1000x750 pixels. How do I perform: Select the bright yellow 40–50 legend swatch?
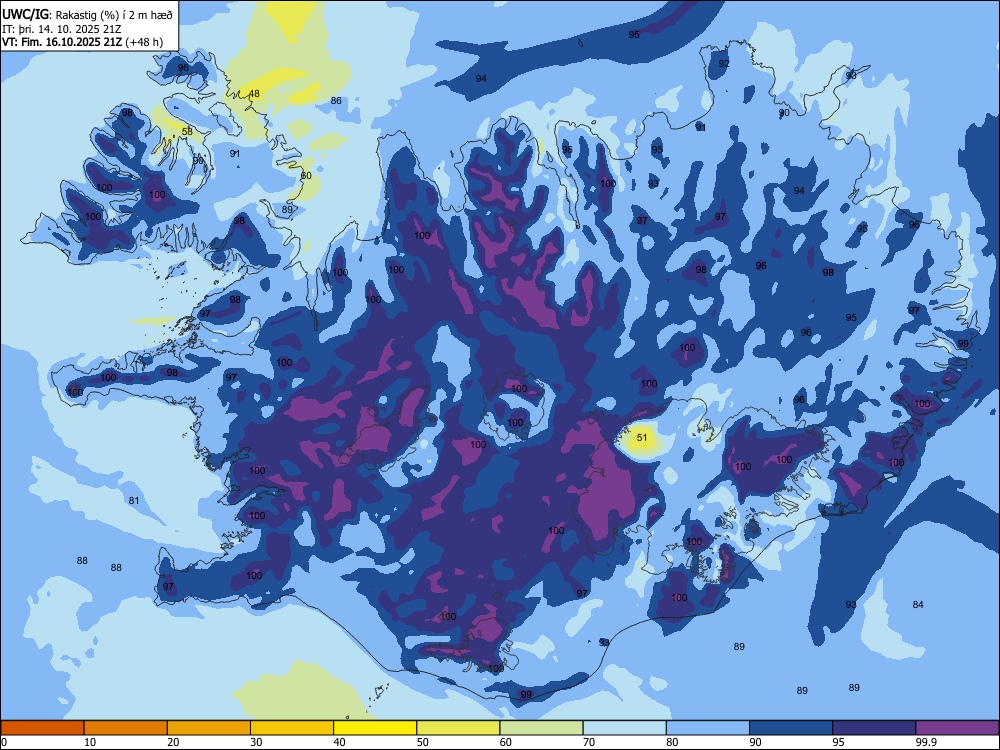pos(375,728)
